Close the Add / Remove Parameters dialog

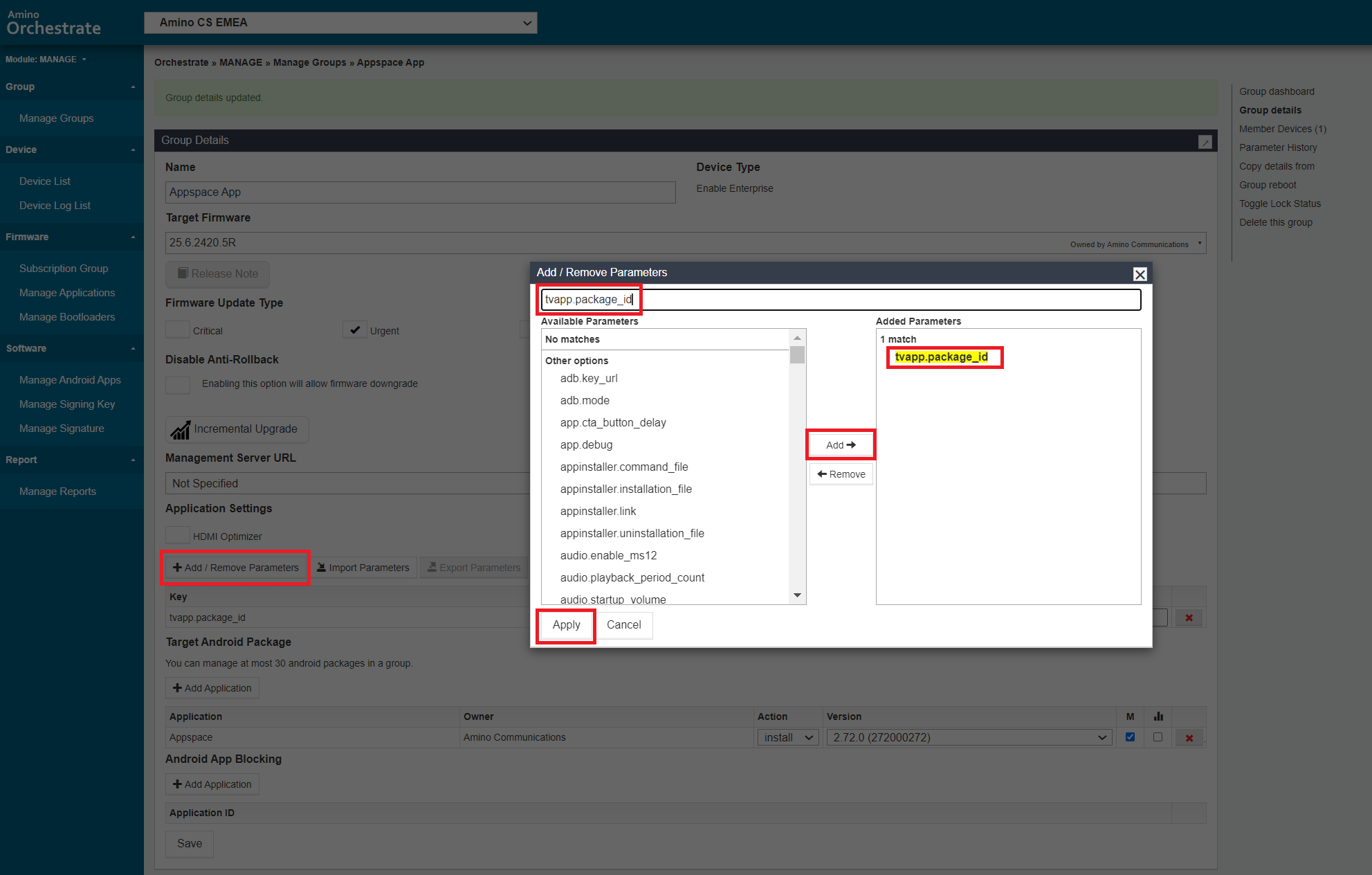tap(1140, 274)
